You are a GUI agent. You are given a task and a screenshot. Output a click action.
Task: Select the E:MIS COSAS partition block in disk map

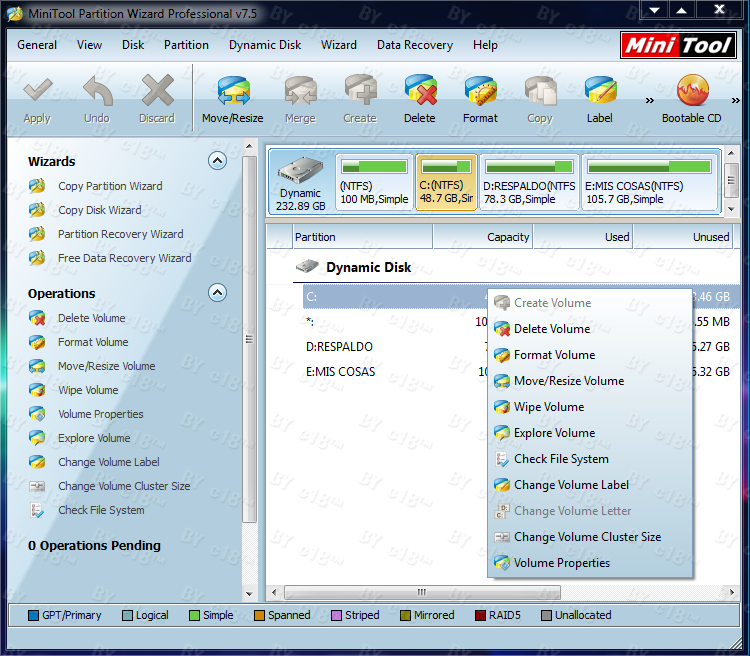tap(650, 182)
